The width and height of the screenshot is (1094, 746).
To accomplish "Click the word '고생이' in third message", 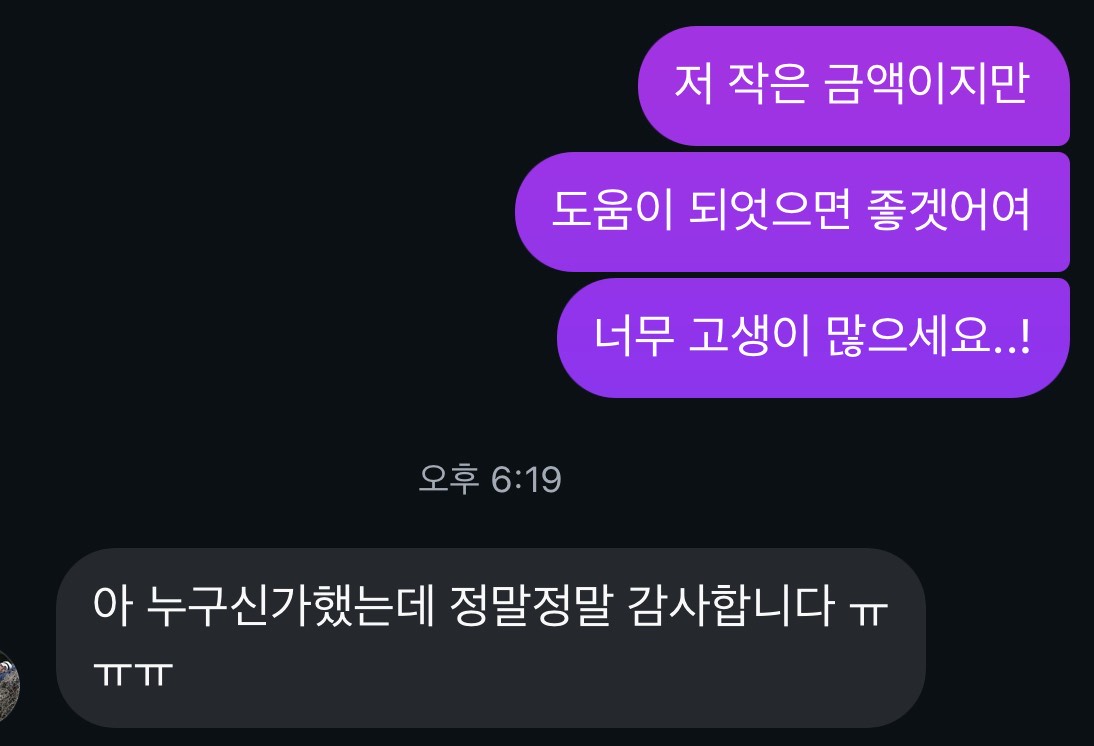I will pos(749,336).
